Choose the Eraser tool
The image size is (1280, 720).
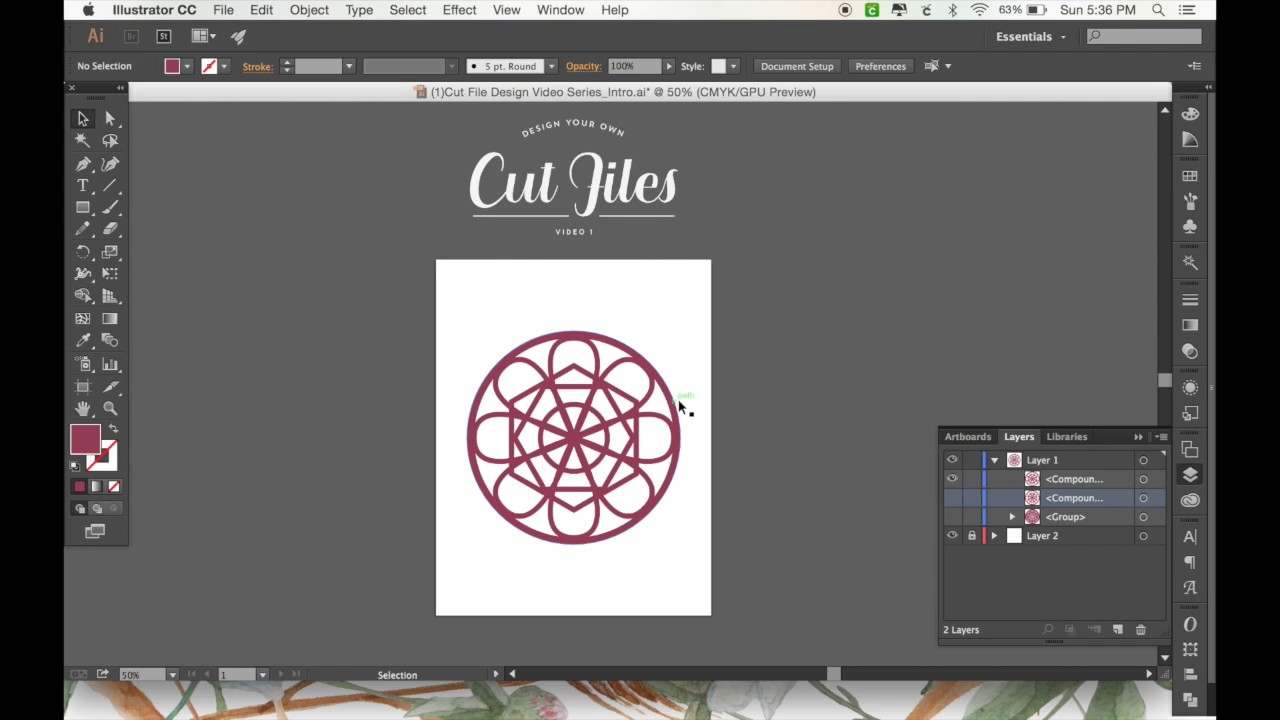[110, 230]
